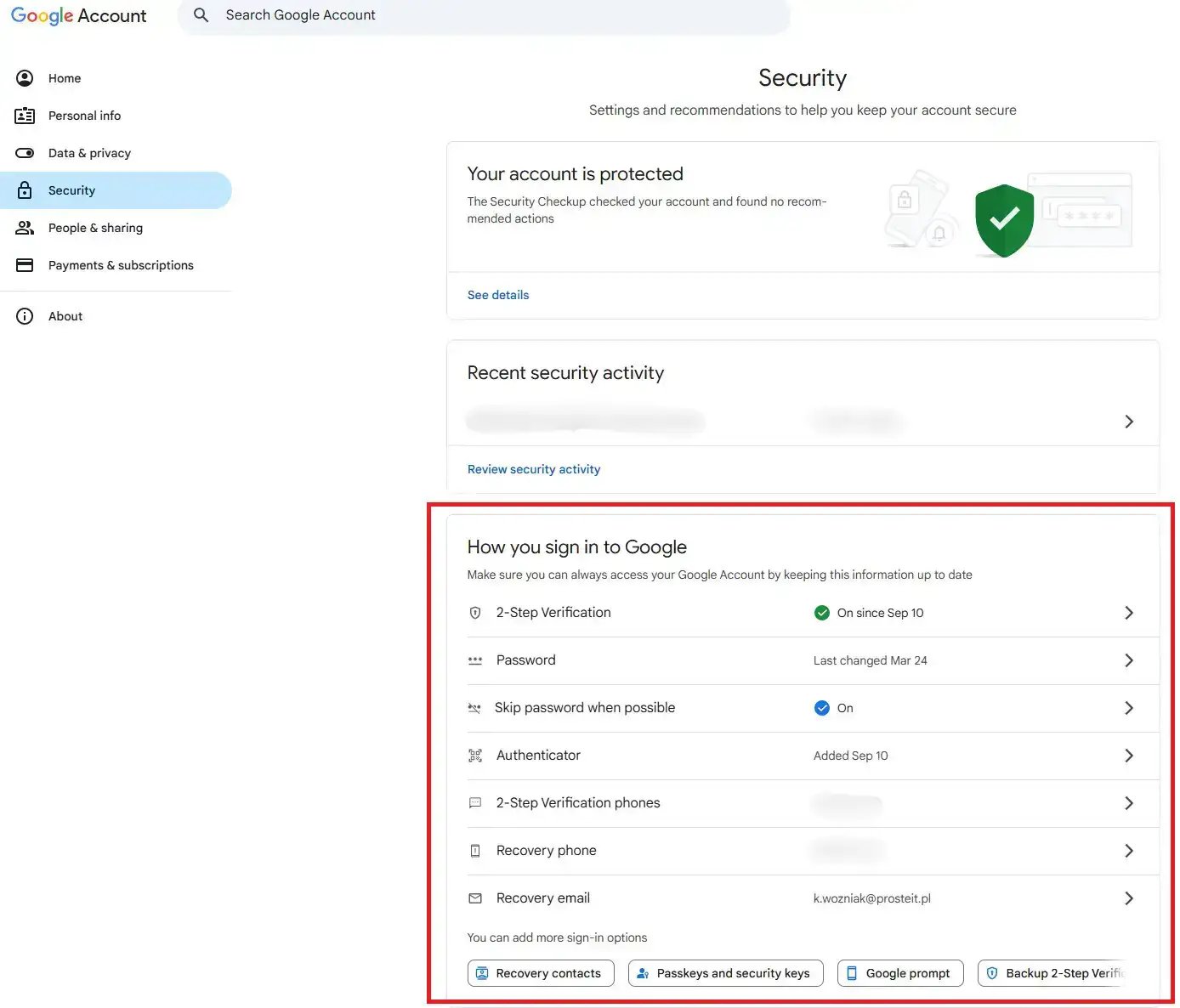Click the Authenticator QR-style icon

(475, 756)
